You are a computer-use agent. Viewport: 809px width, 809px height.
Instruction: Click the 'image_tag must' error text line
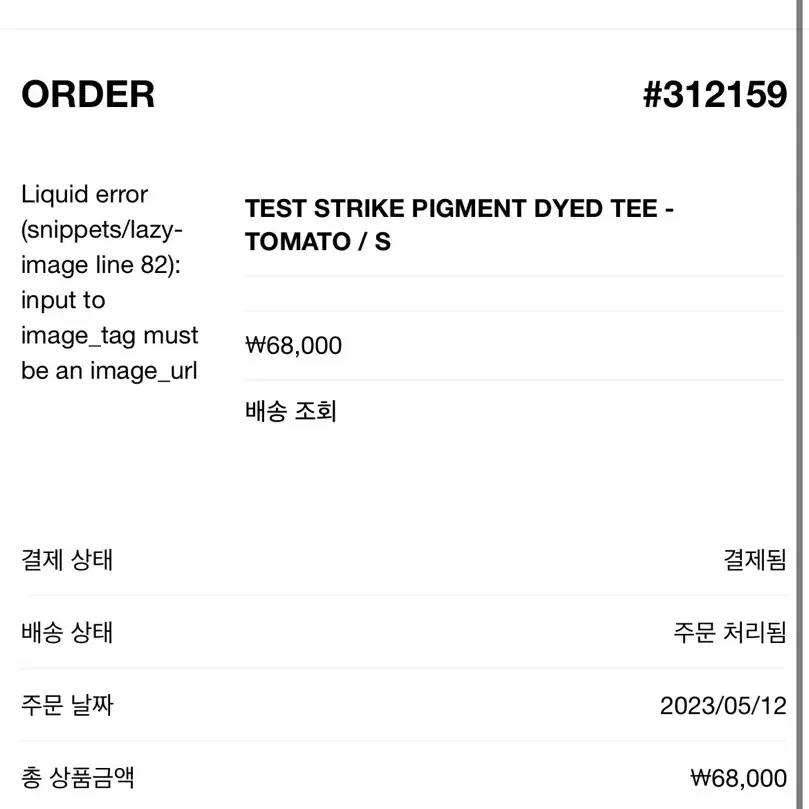tap(109, 336)
